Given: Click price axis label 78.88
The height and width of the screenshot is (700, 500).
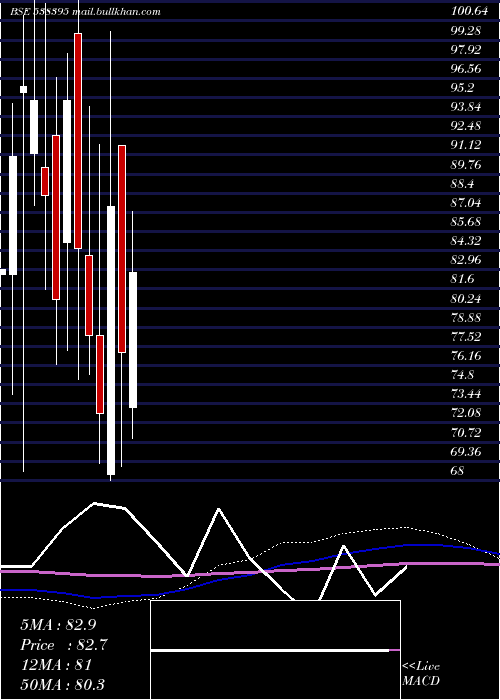Looking at the screenshot, I should coord(466,317).
